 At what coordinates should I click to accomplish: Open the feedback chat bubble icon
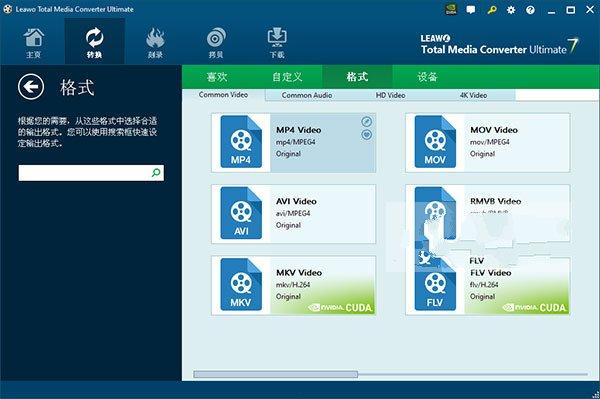click(x=471, y=10)
